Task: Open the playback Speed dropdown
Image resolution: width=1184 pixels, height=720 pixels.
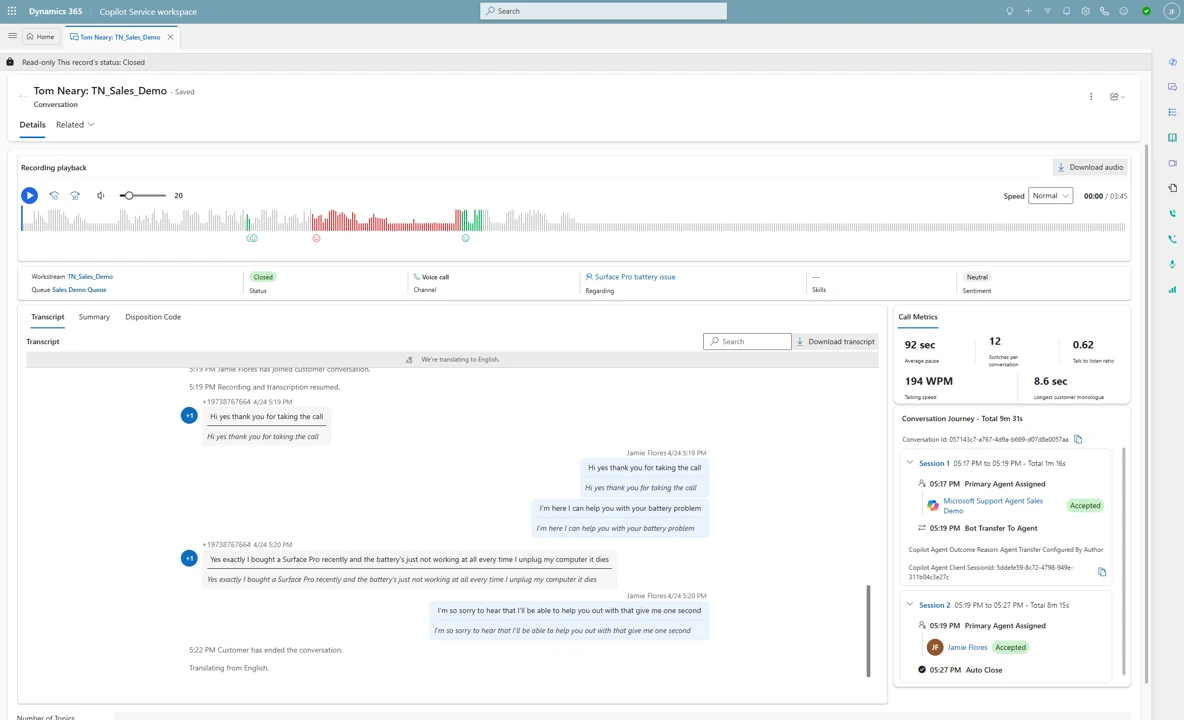Action: point(1048,195)
